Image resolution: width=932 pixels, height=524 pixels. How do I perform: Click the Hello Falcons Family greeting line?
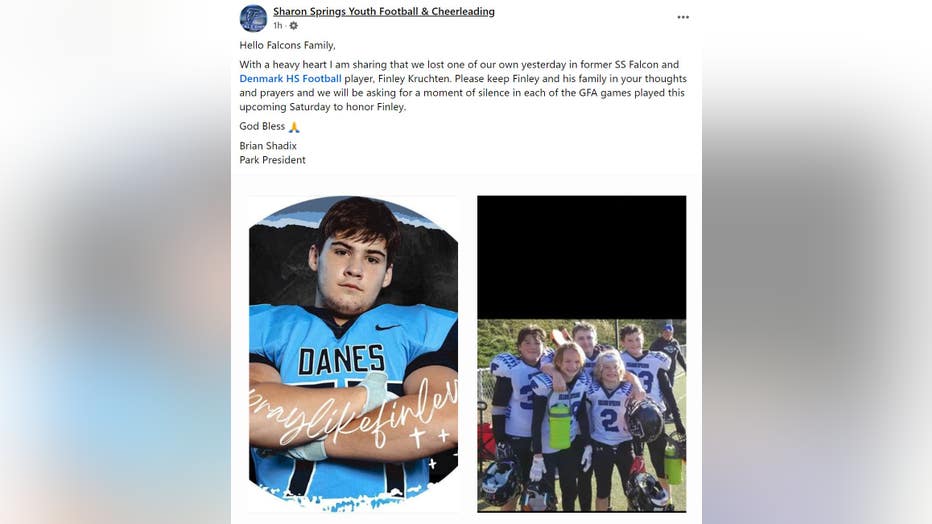288,45
